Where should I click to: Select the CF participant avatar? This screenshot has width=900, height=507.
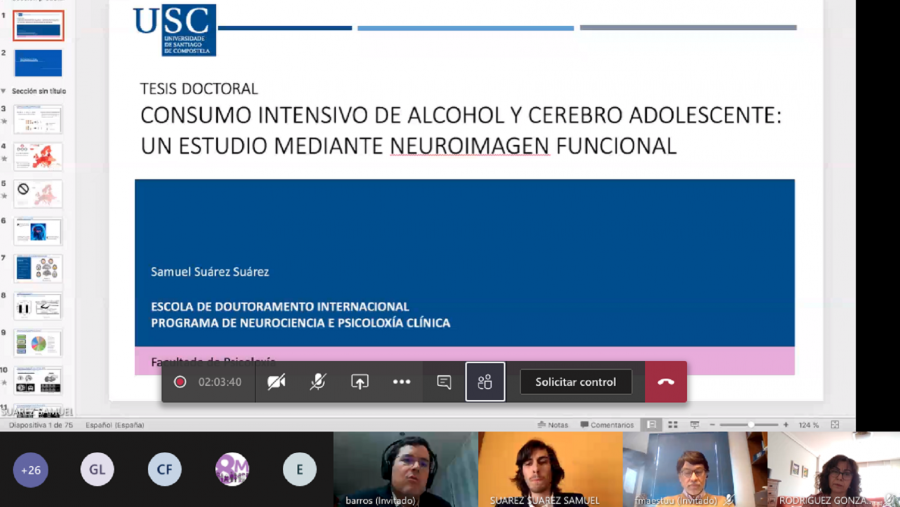(164, 469)
